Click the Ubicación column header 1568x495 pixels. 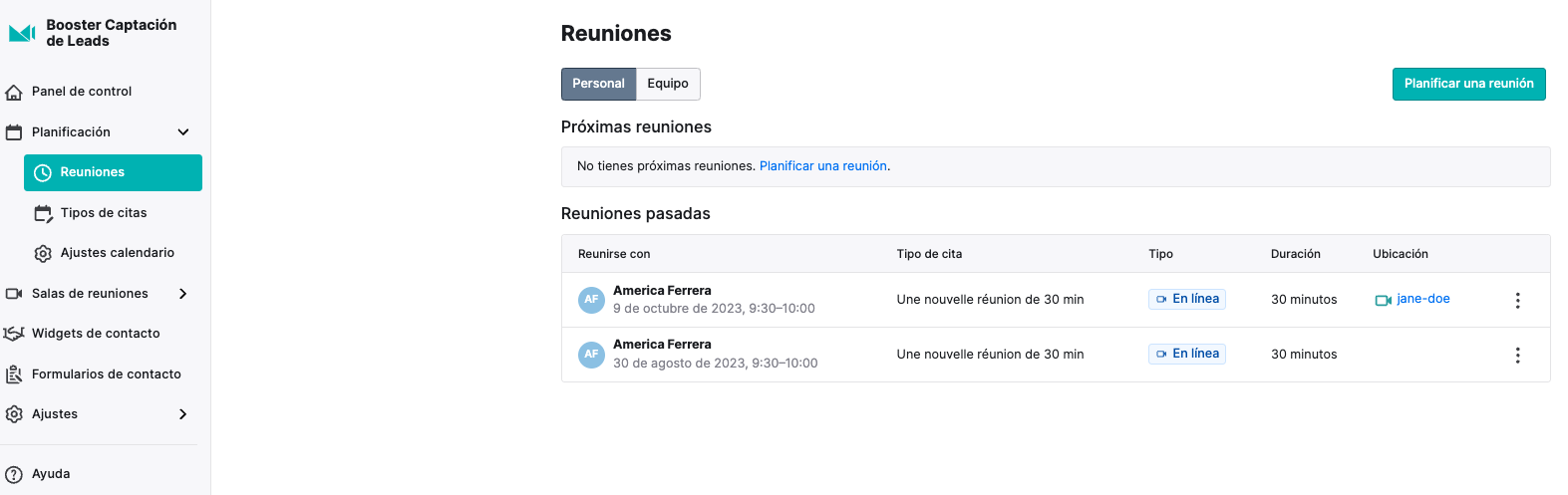pos(1400,254)
